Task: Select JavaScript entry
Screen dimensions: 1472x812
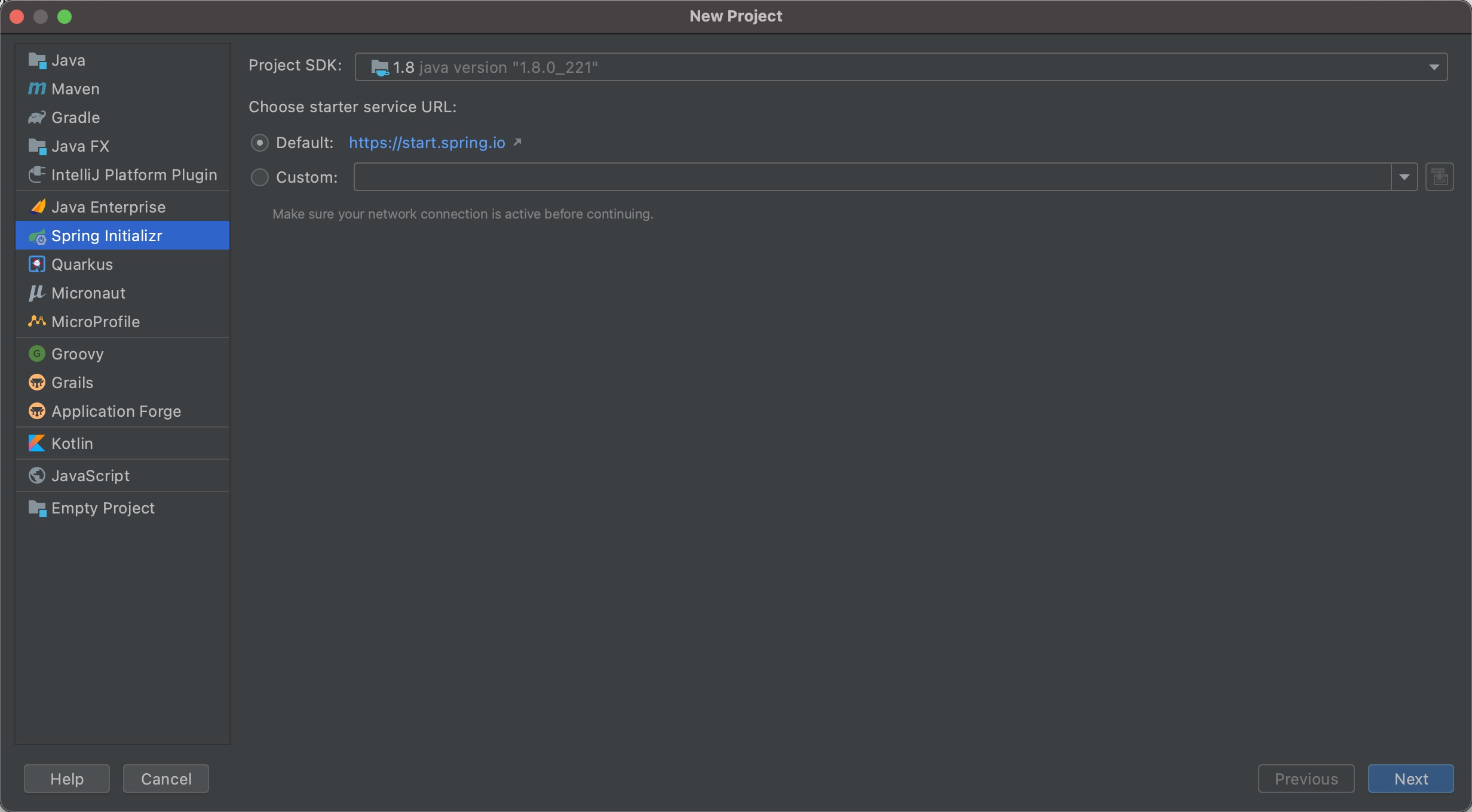Action: pyautogui.click(x=122, y=476)
